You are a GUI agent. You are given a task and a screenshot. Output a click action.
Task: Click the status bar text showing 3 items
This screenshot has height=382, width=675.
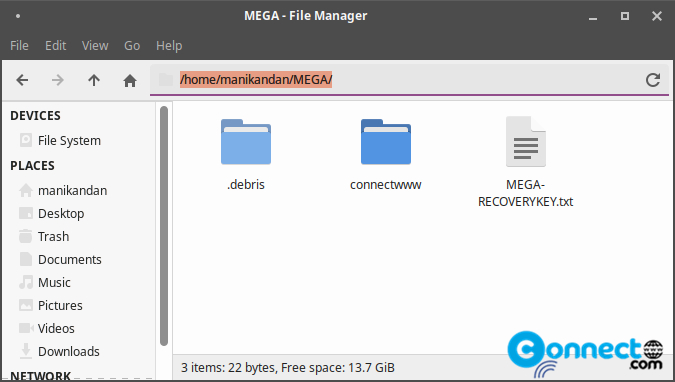pos(288,367)
